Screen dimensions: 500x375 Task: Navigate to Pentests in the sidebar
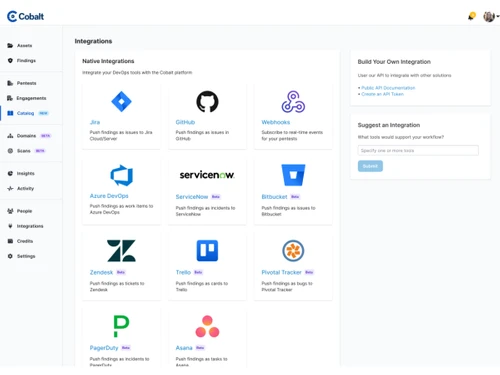(x=27, y=83)
